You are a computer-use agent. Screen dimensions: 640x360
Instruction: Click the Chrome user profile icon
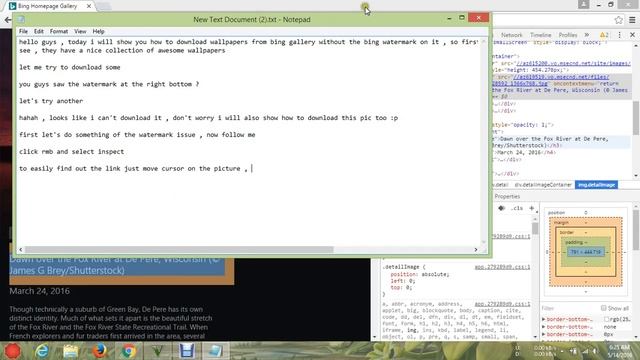pyautogui.click(x=584, y=4)
